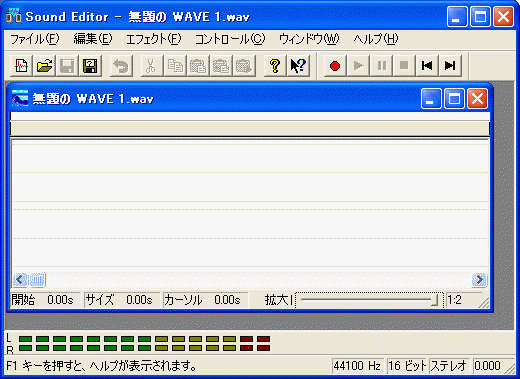
Task: Jump to start with the rewind button
Action: [x=427, y=66]
